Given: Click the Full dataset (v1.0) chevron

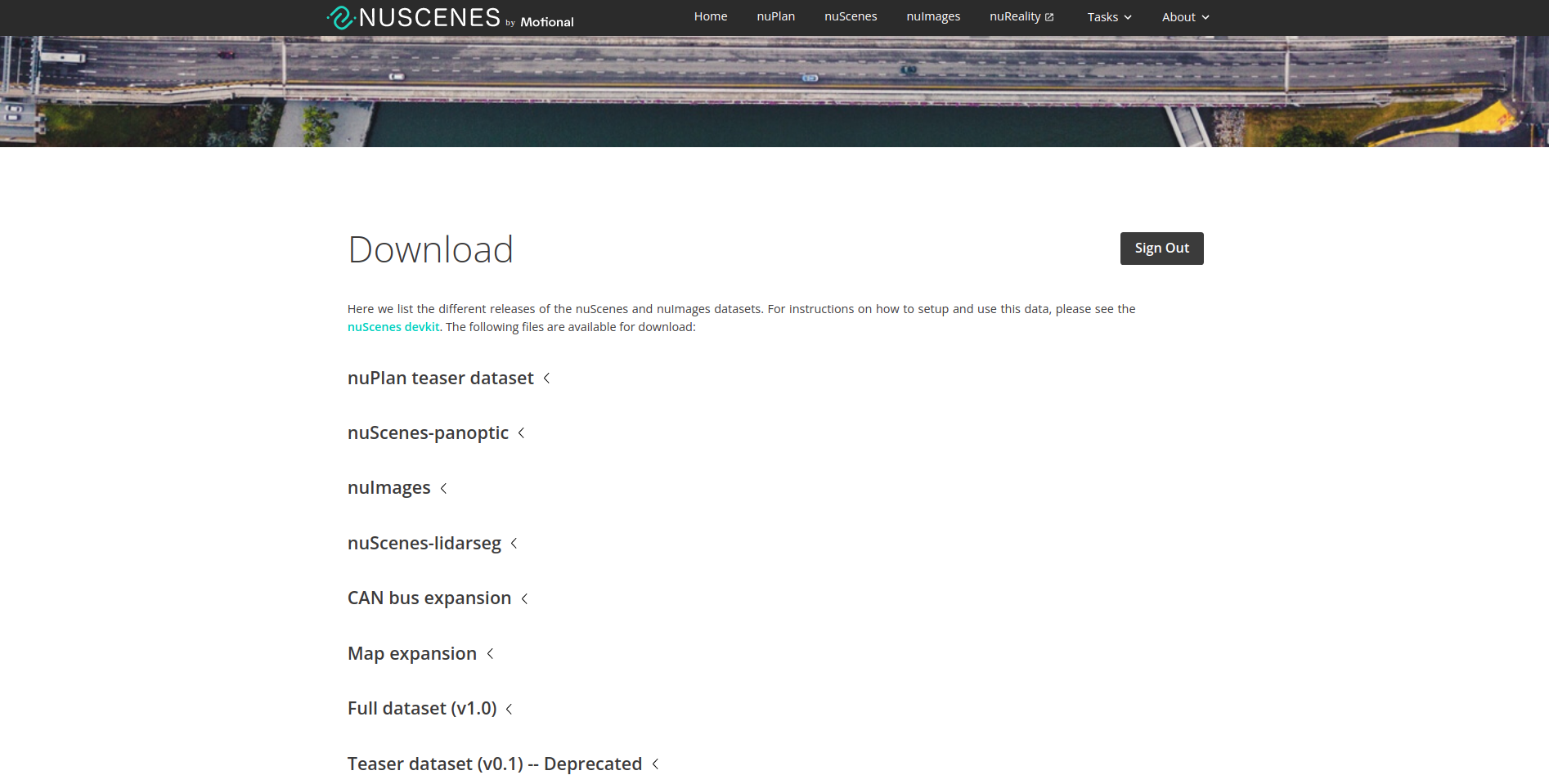Looking at the screenshot, I should [x=509, y=709].
